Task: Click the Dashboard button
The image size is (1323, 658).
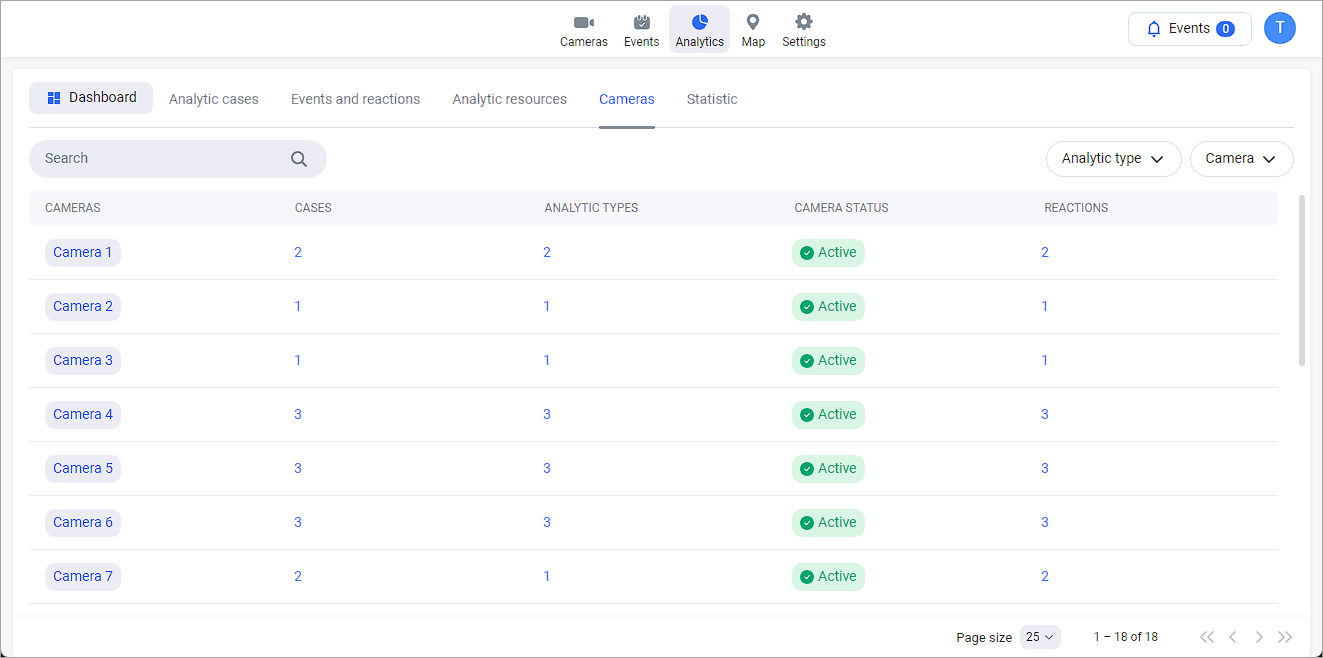Action: [91, 98]
